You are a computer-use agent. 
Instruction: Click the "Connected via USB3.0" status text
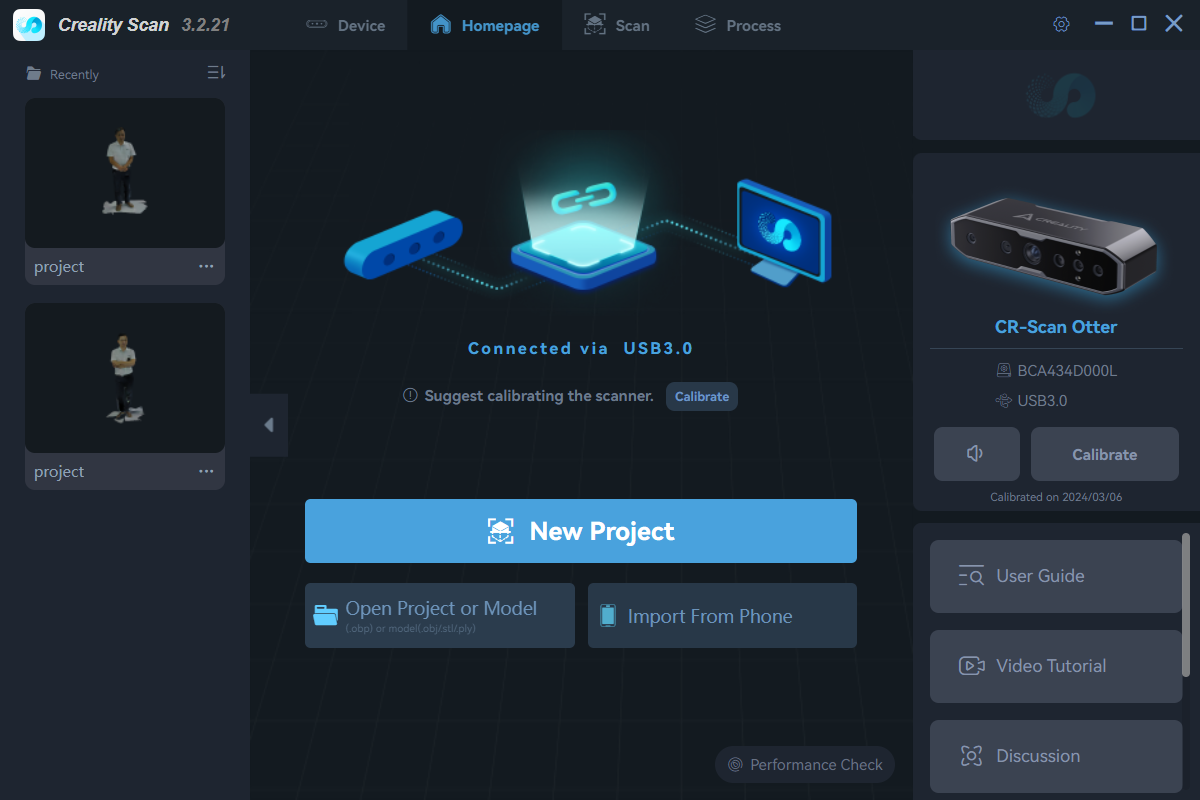click(x=581, y=348)
